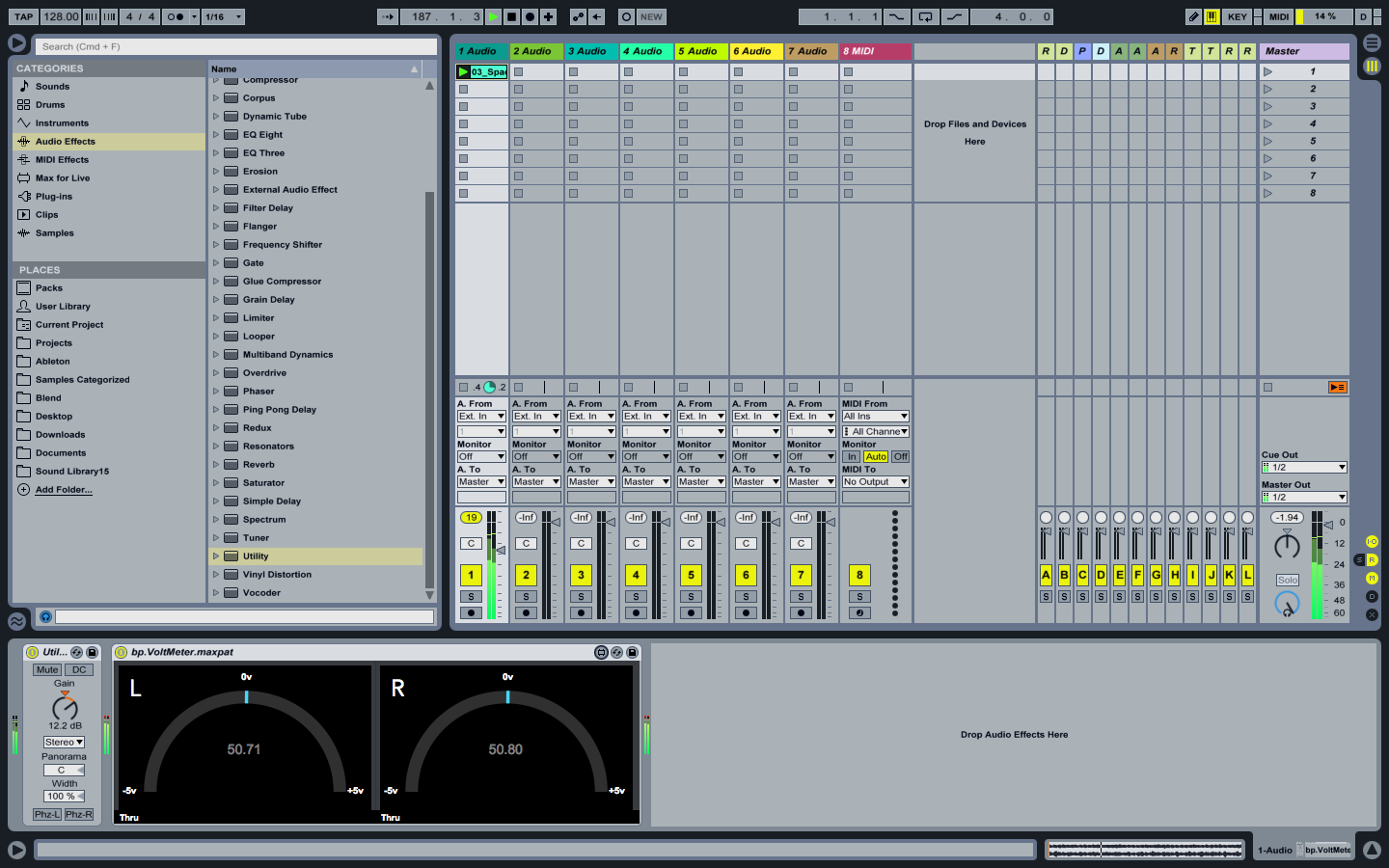The width and height of the screenshot is (1389, 868).
Task: Enable Draw Mode pencil icon
Action: (1193, 16)
